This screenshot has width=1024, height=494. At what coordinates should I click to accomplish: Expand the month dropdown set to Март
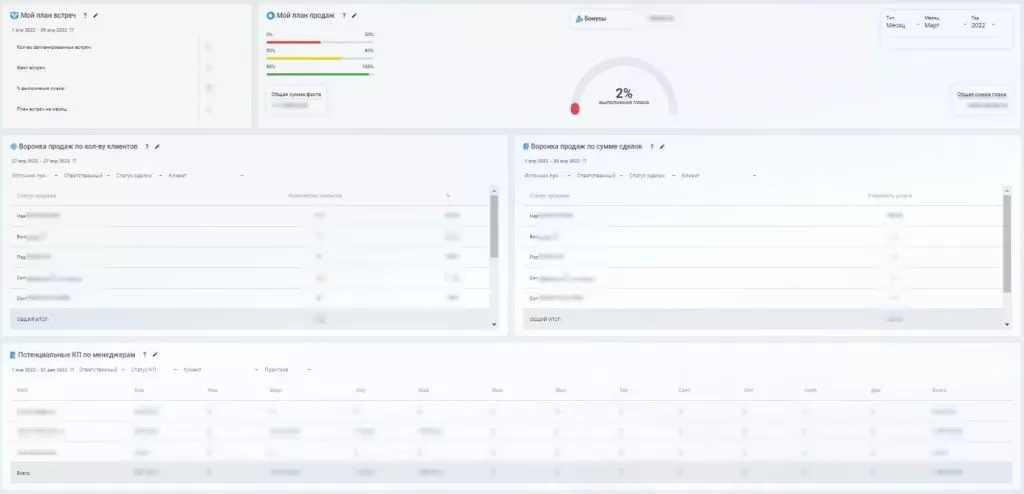point(939,25)
